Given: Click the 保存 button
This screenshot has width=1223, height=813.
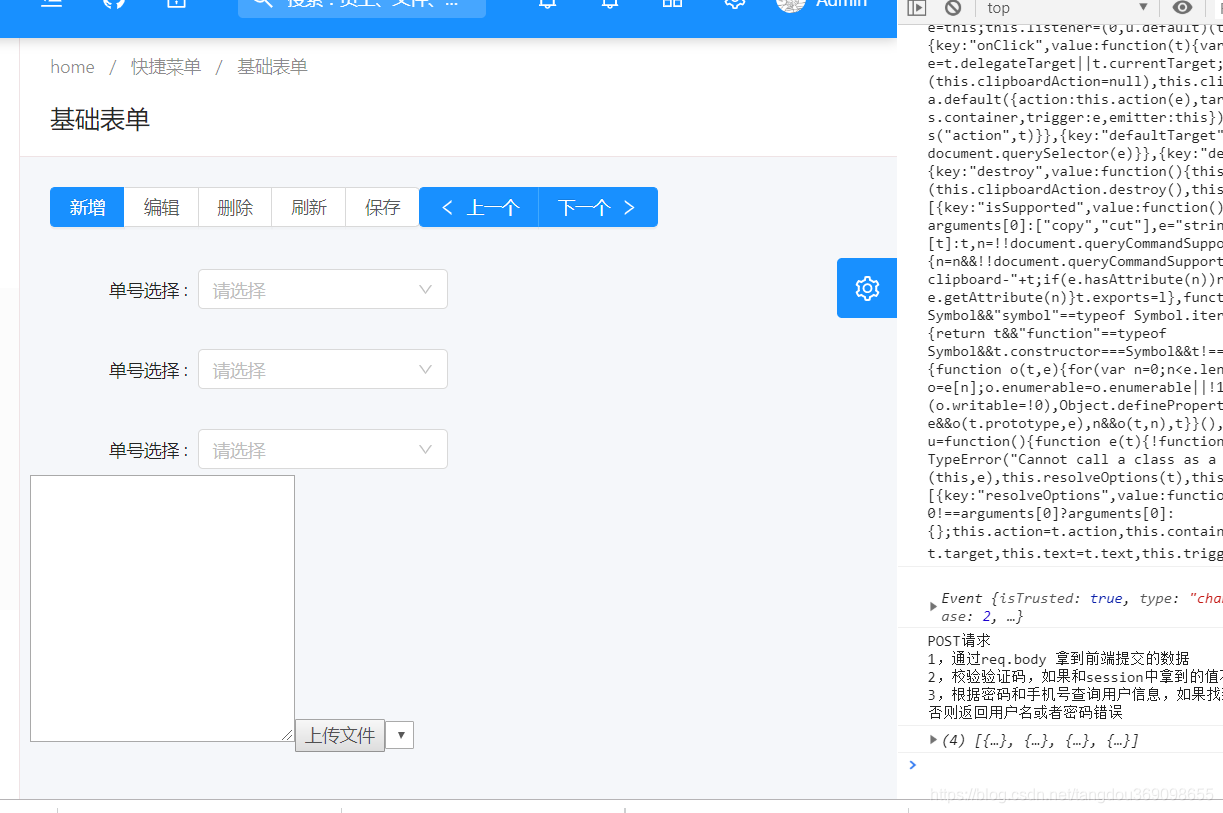Looking at the screenshot, I should point(382,207).
